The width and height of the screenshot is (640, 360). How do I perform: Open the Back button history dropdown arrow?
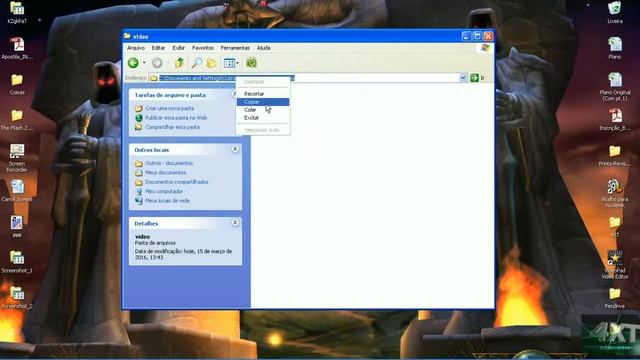click(x=144, y=63)
